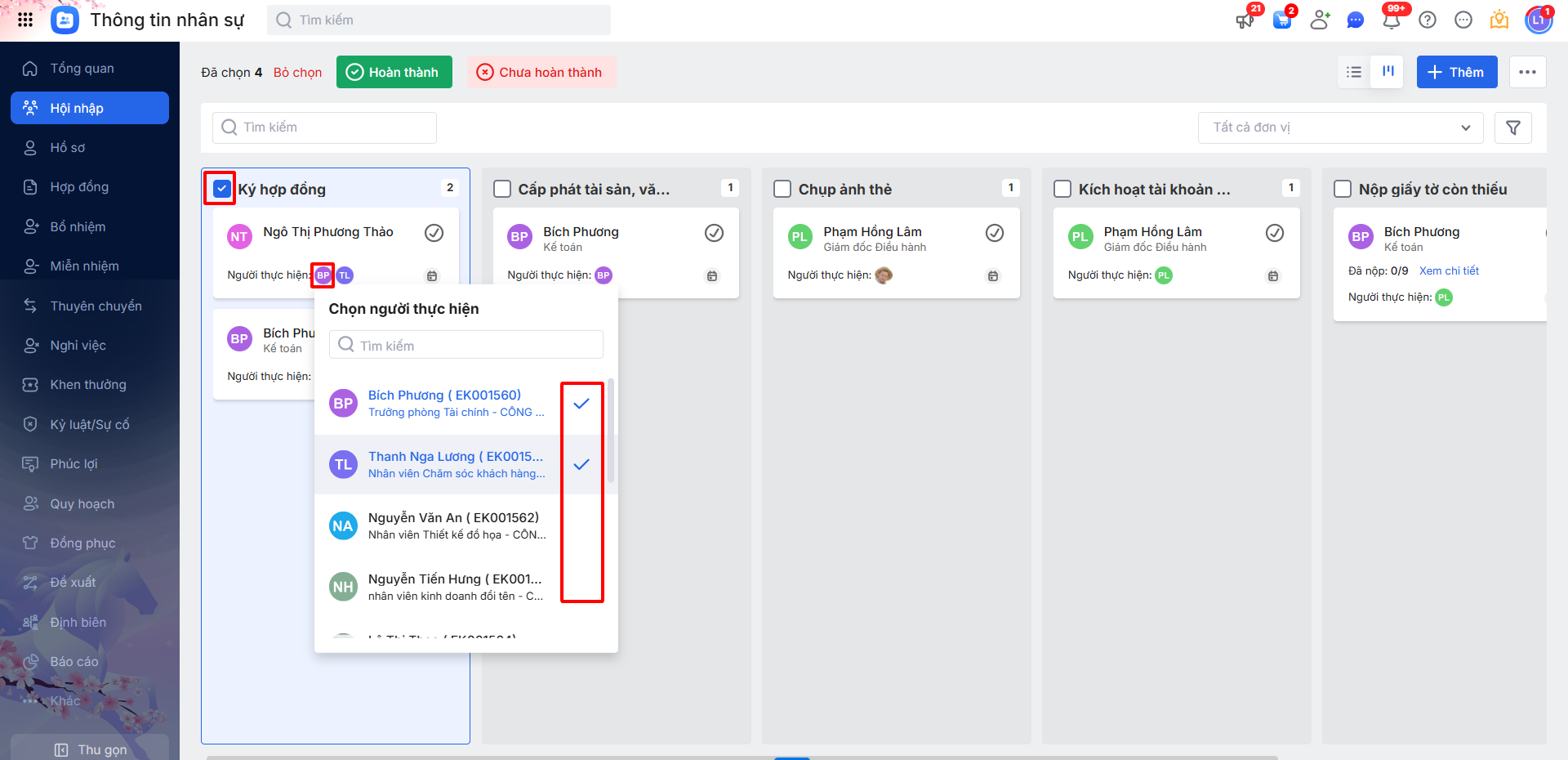Viewport: 1568px width, 760px height.
Task: Open calendar icon on Cấp phát tài sản card
Action: click(712, 276)
